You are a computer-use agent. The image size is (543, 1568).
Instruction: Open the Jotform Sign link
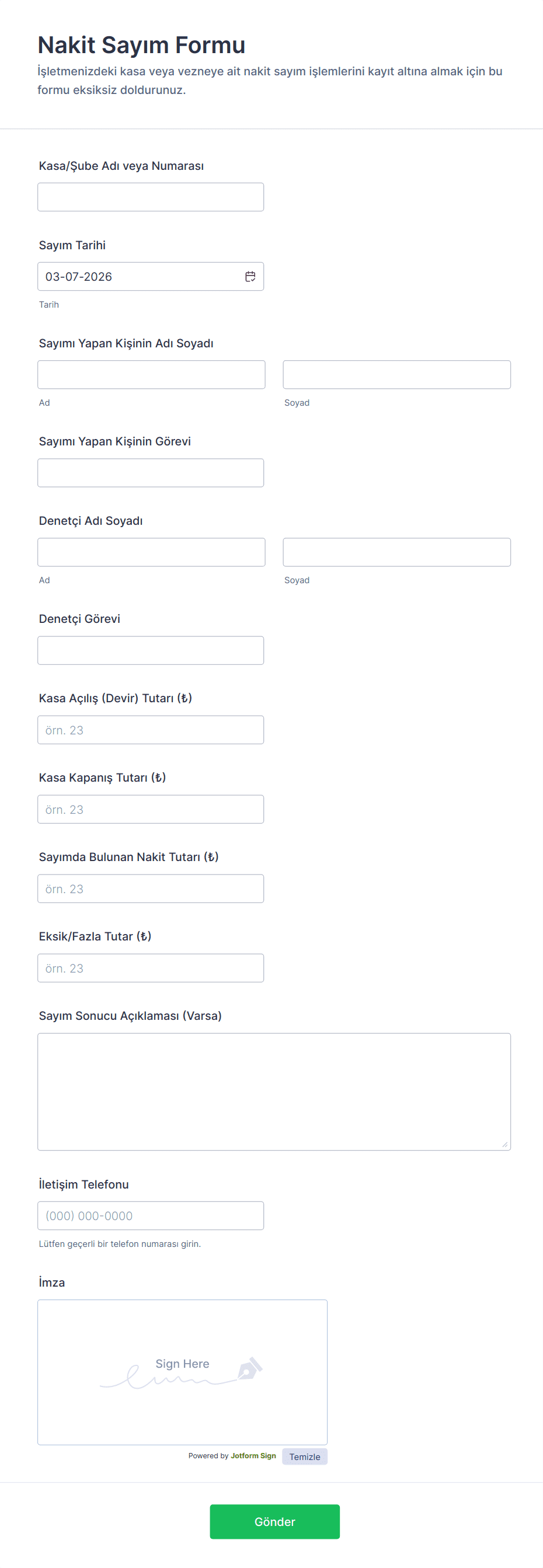(x=253, y=1455)
